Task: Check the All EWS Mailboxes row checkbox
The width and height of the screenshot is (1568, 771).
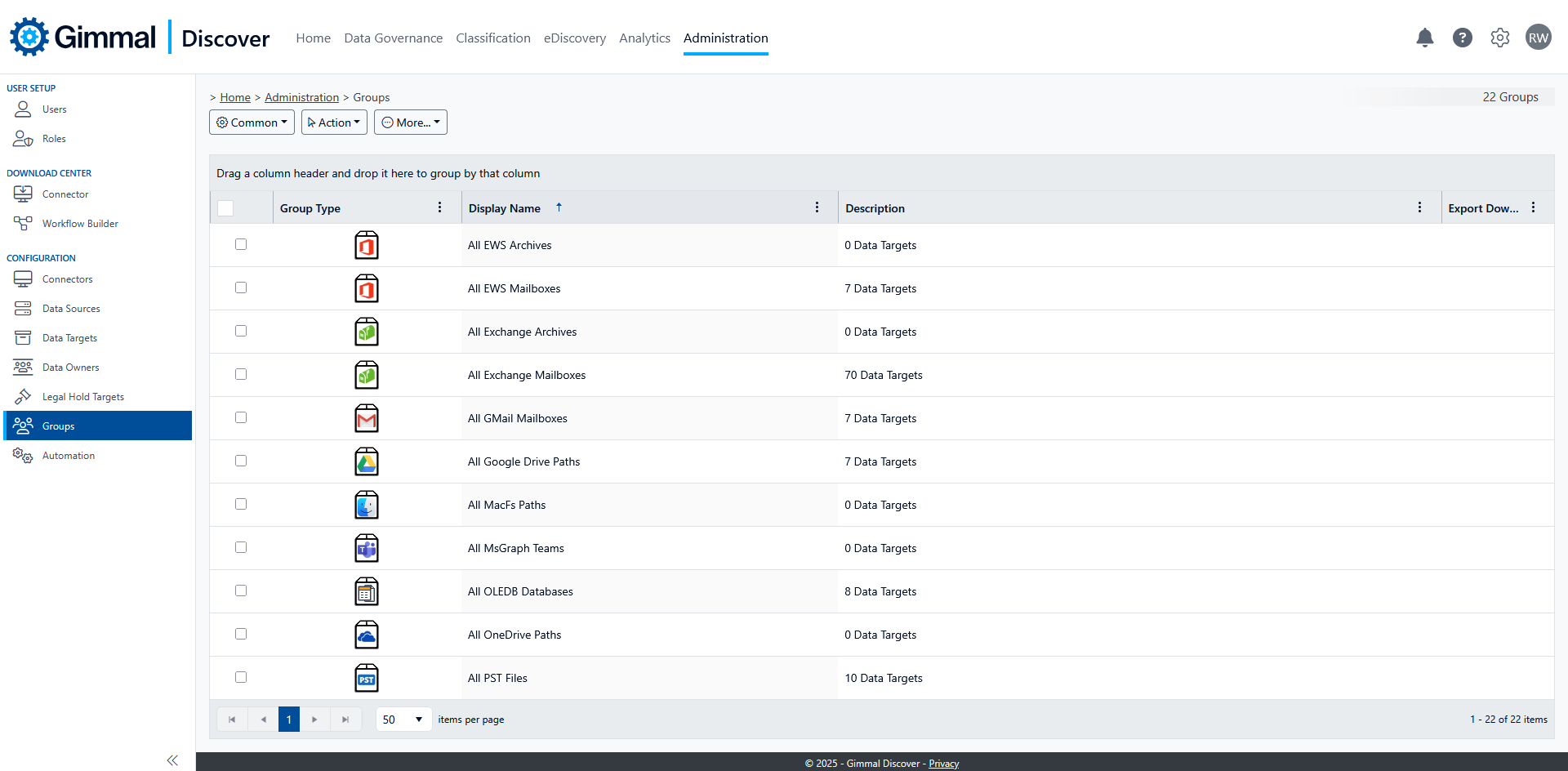Action: tap(240, 287)
